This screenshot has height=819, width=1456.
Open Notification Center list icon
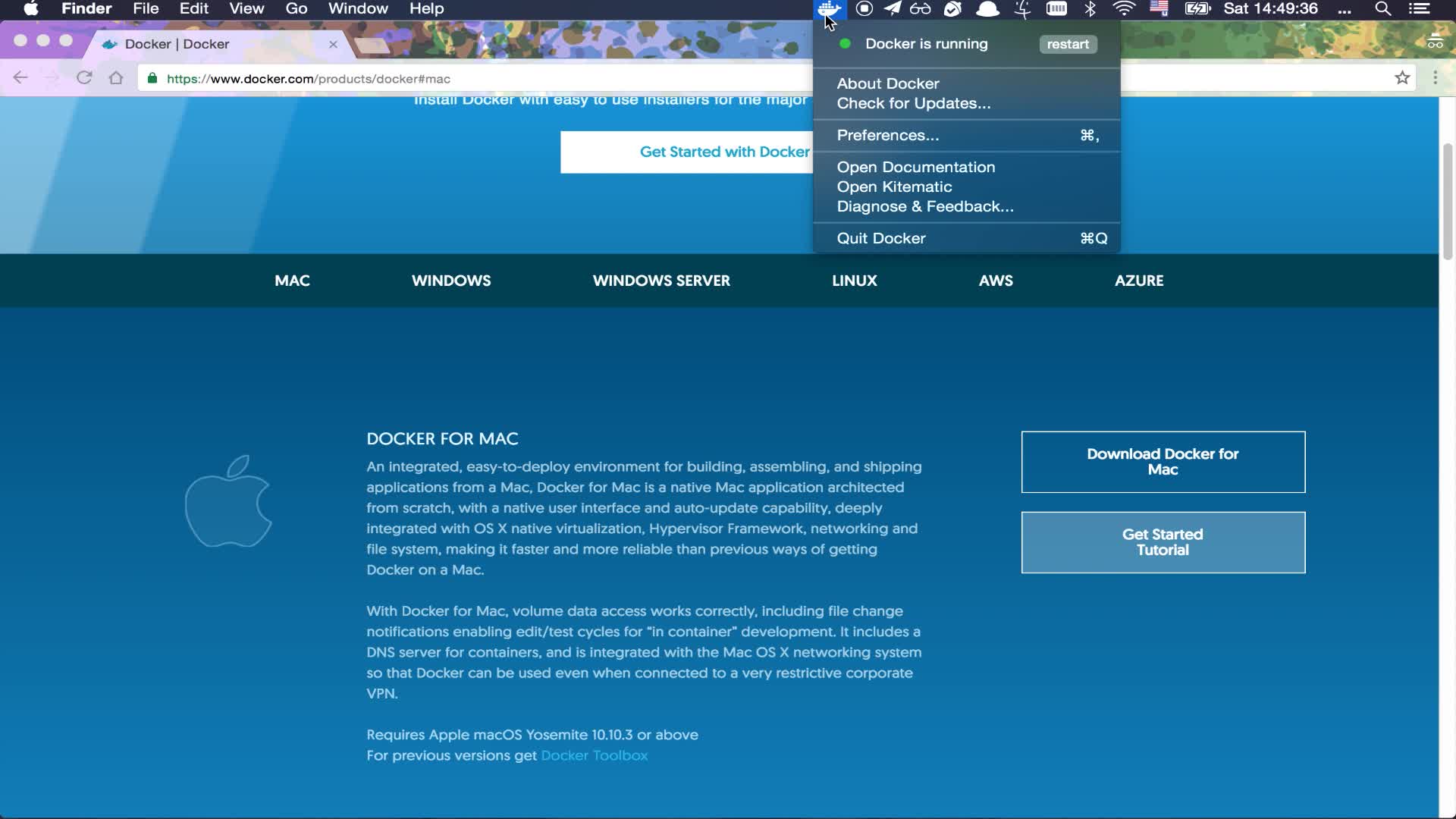(1419, 9)
